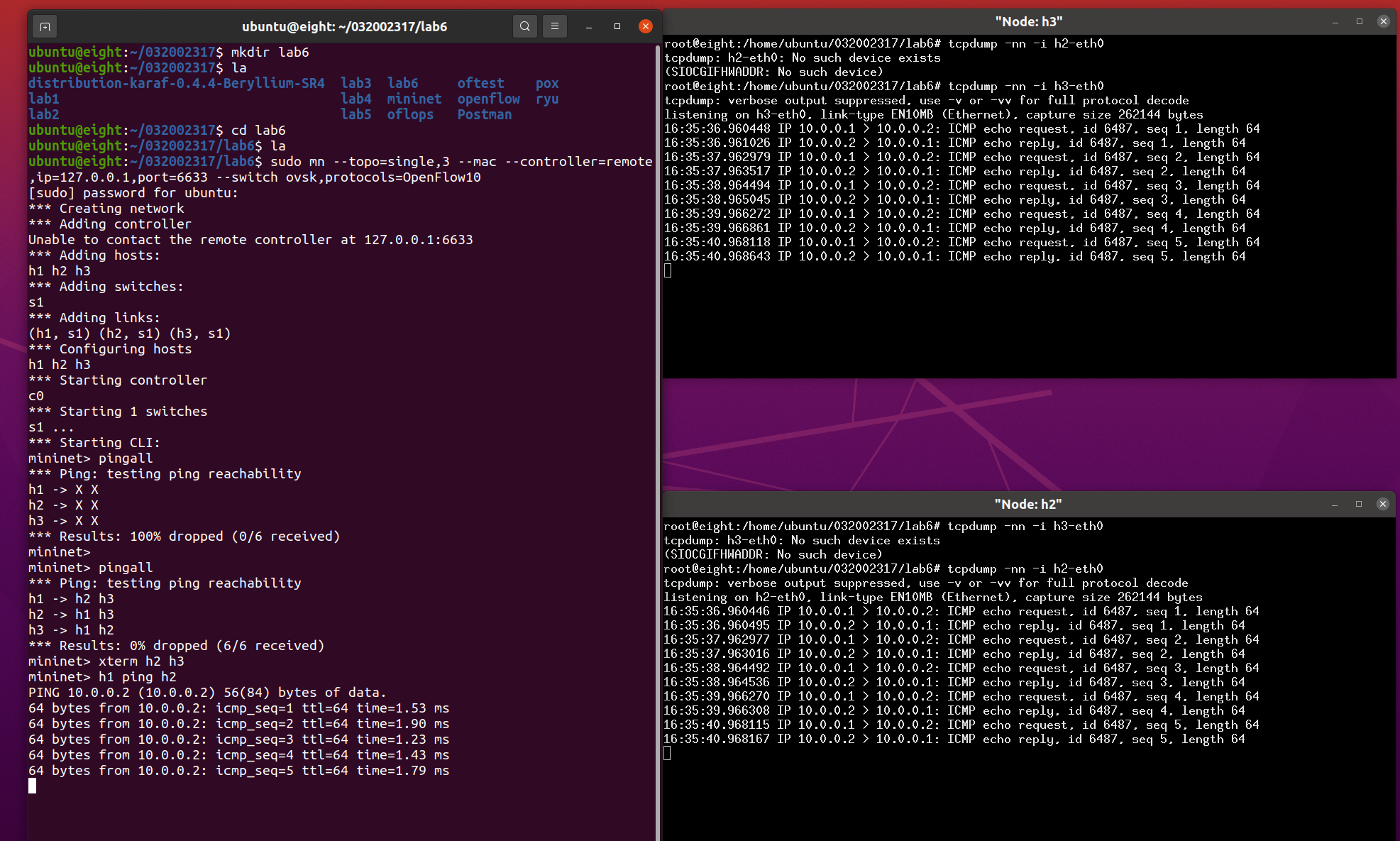Viewport: 1400px width, 841px height.
Task: Click the "Node: h2" window title bar
Action: [x=1027, y=505]
